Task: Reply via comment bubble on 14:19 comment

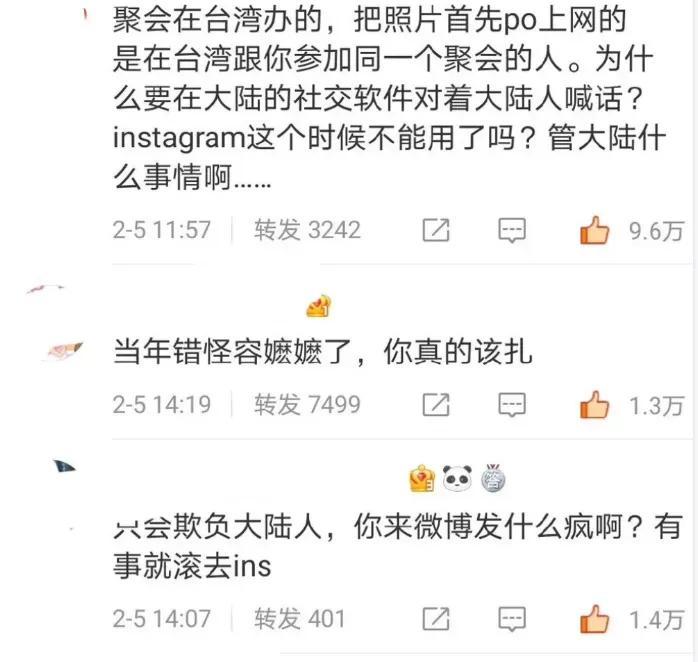Action: (512, 405)
